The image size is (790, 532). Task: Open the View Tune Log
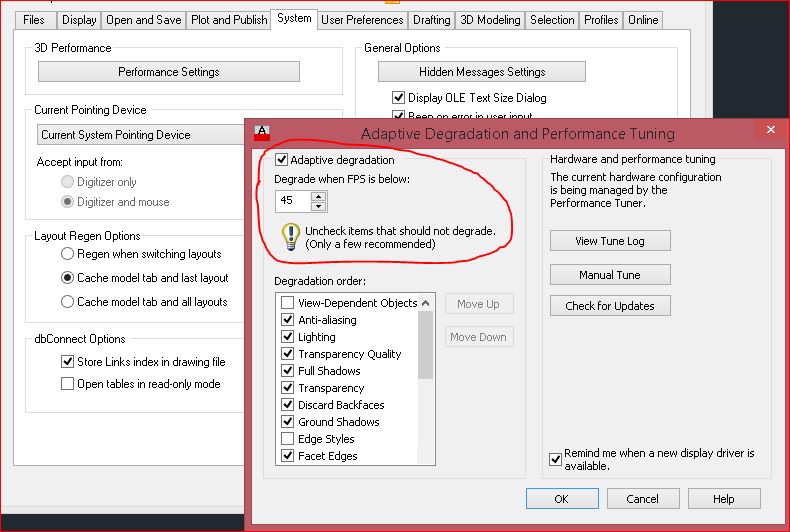610,241
